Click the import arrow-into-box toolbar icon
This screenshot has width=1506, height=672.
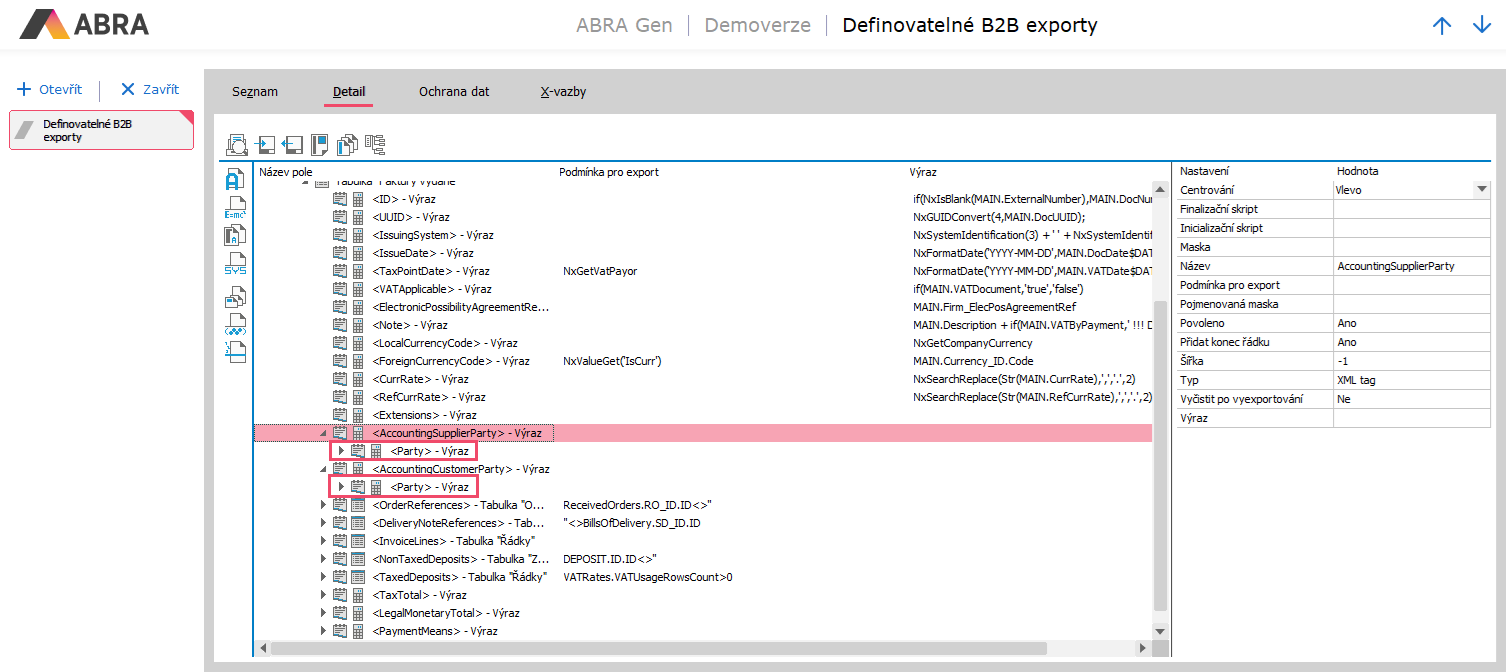pos(266,145)
